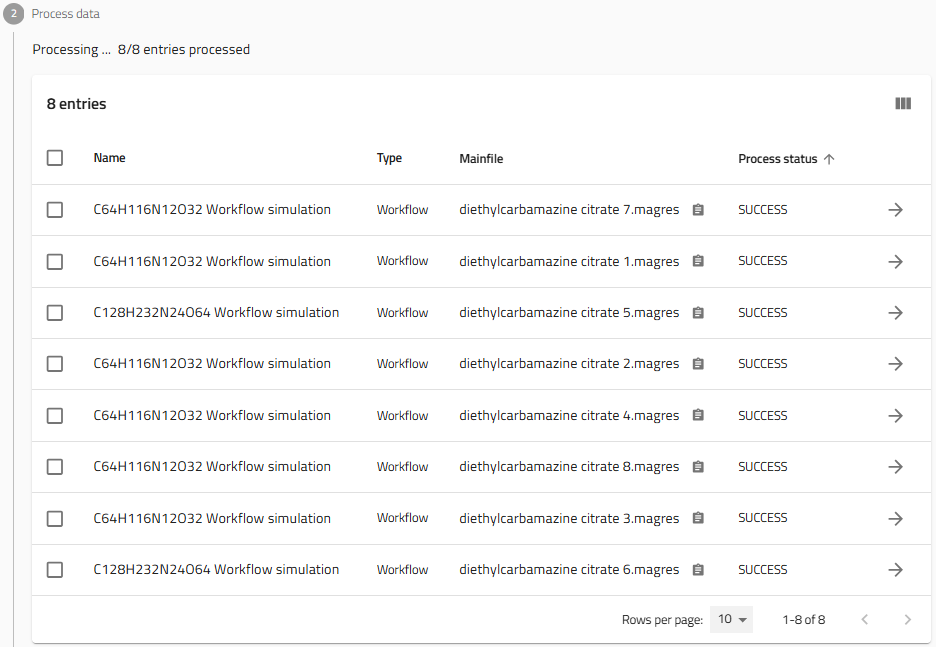Image resolution: width=936 pixels, height=647 pixels.
Task: Click SUCCESS status of citrate 1.magres row
Action: point(762,261)
